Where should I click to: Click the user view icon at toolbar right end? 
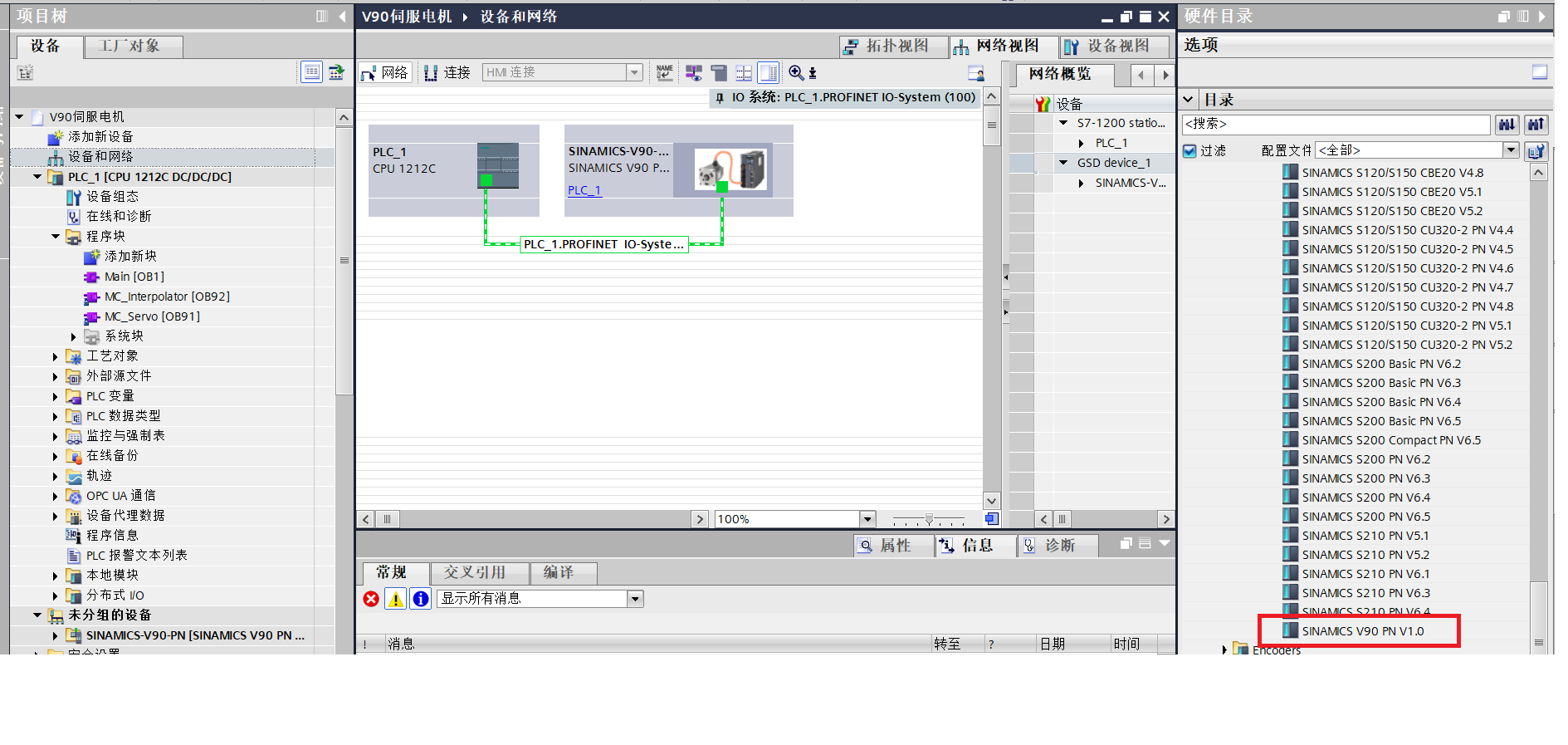976,73
